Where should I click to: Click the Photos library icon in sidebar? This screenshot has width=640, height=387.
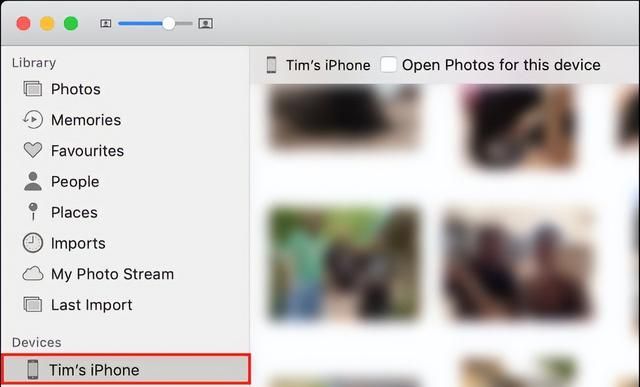(33, 89)
